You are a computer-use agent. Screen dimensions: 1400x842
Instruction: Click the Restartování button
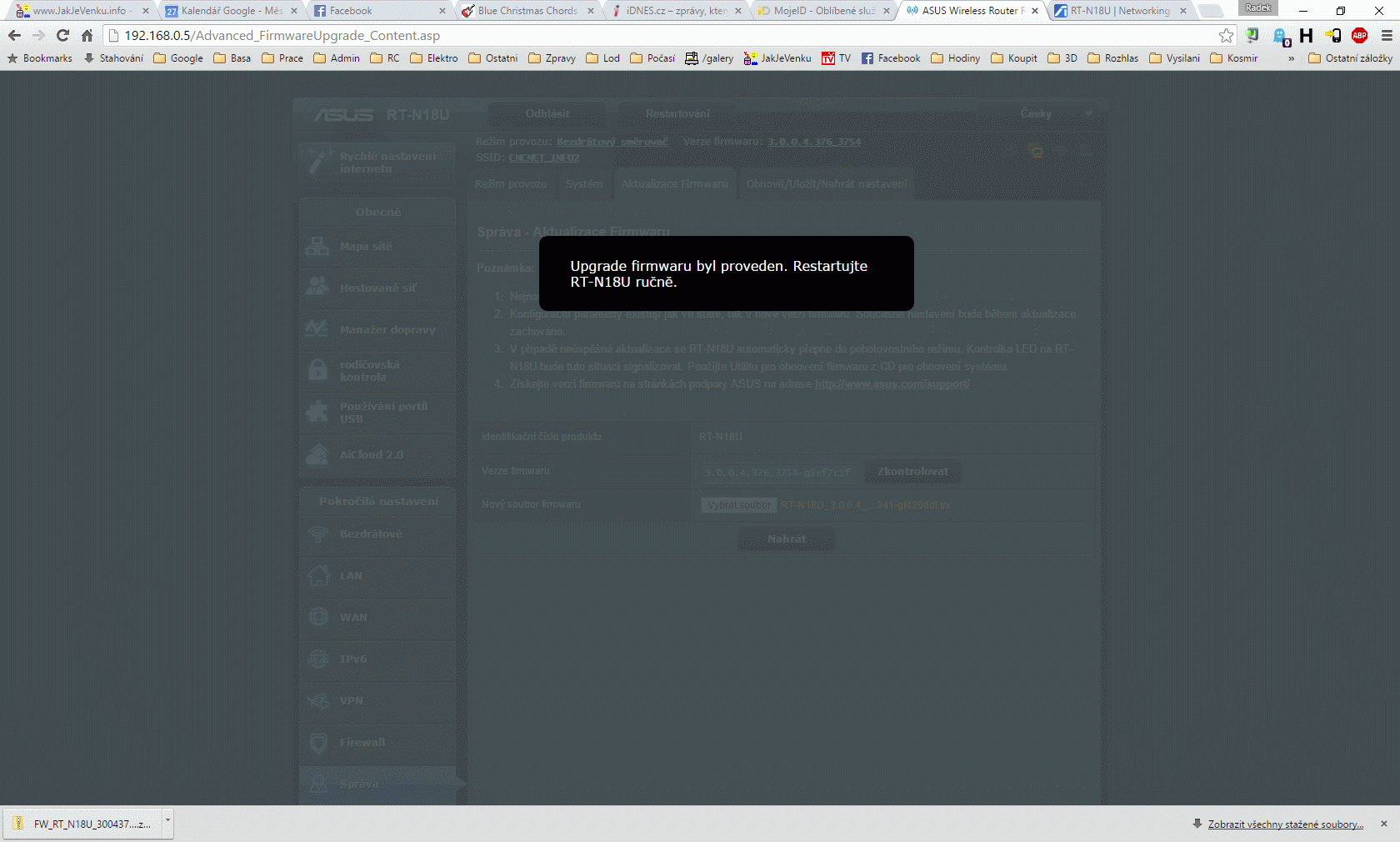(x=677, y=113)
